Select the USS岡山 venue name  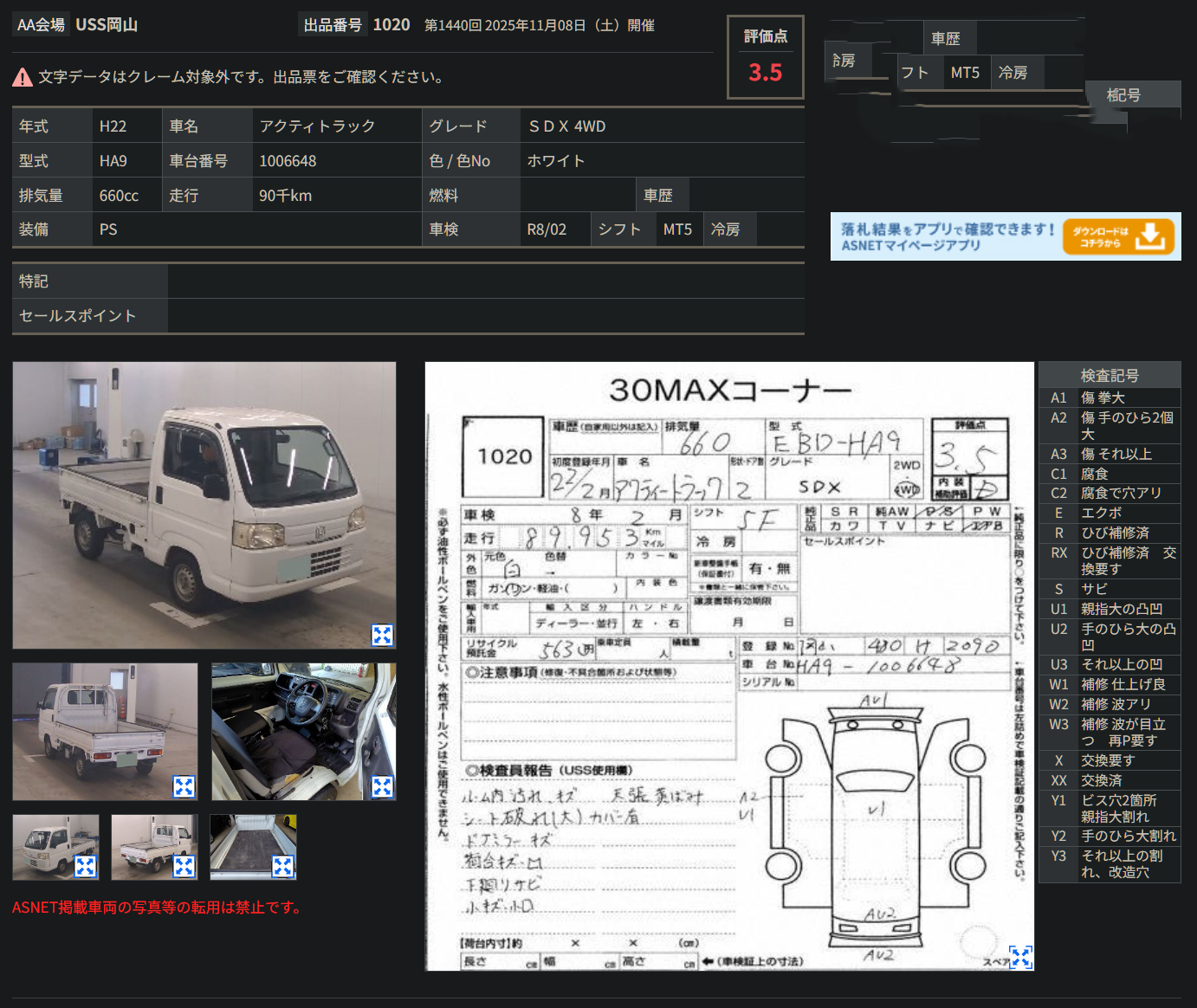pos(107,25)
